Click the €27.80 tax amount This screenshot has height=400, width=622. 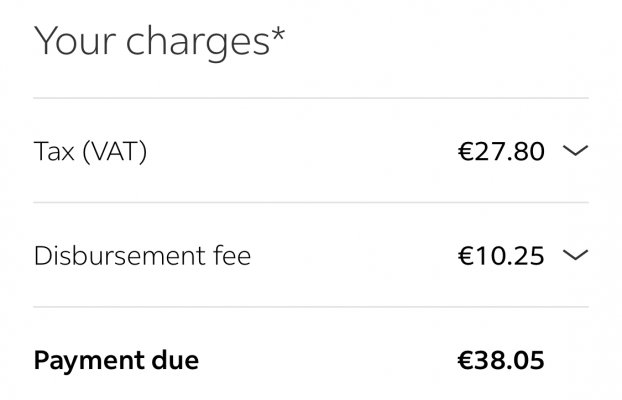coord(501,152)
